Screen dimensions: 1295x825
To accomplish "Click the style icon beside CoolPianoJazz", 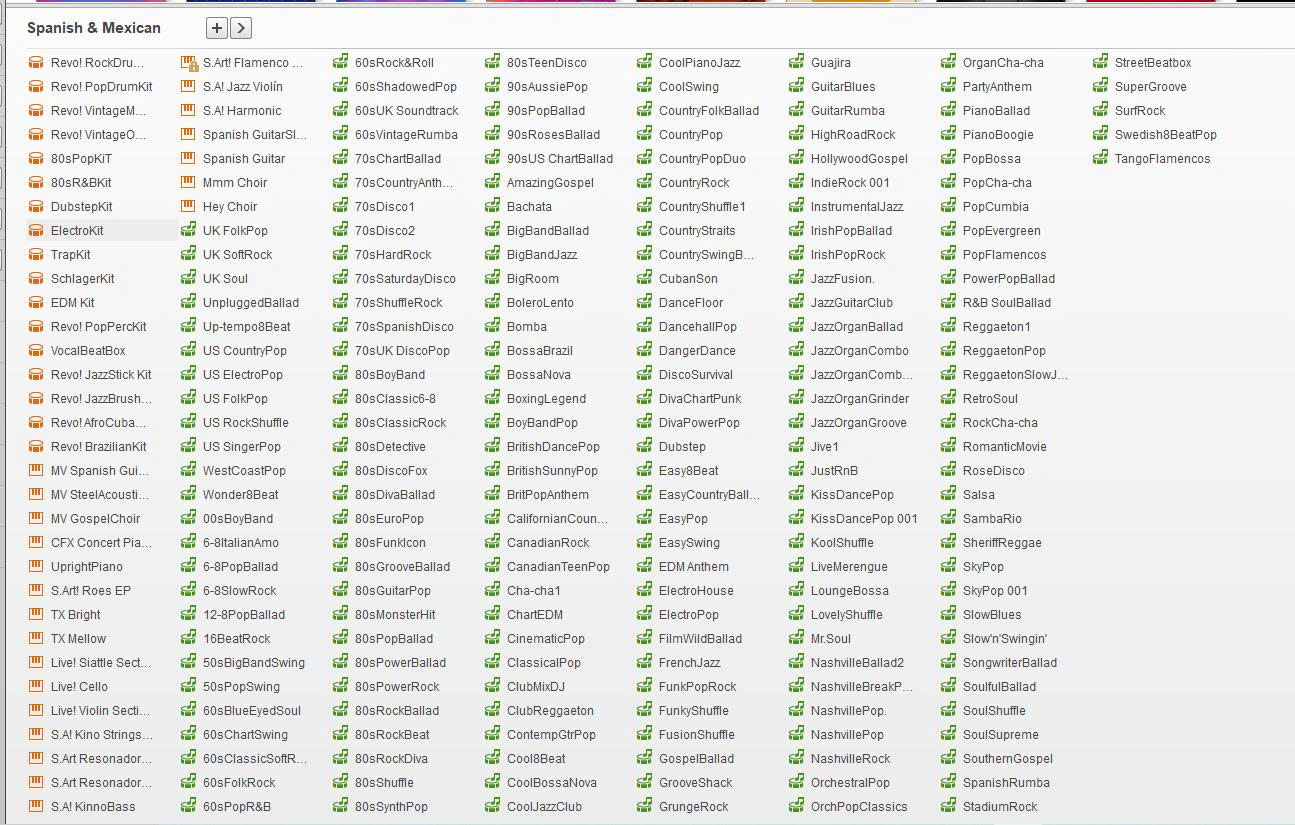I will (644, 63).
